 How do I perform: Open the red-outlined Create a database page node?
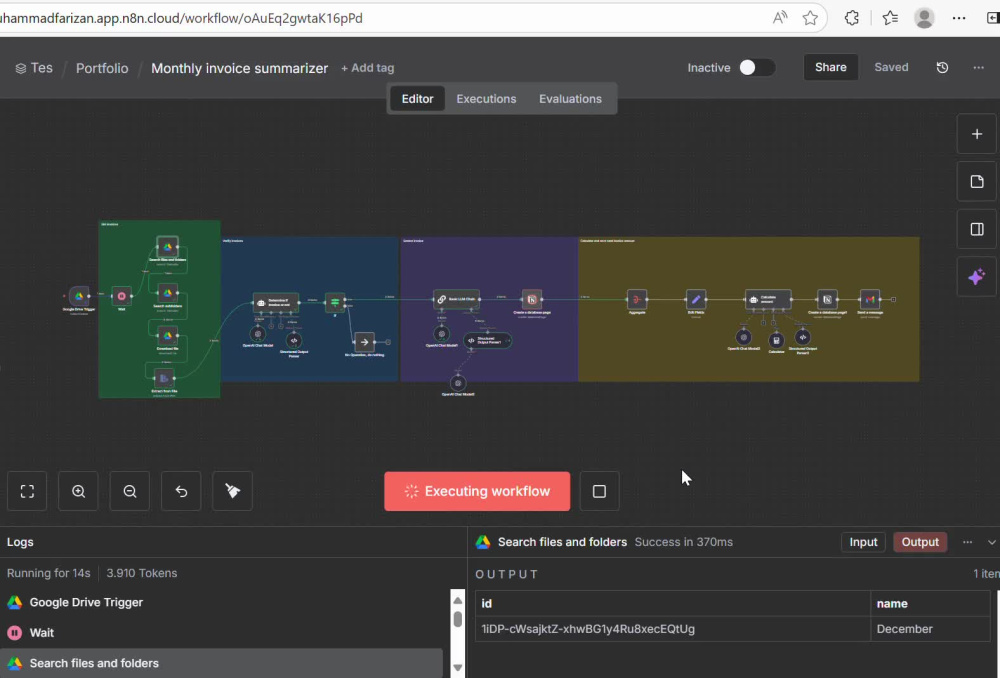(x=532, y=299)
